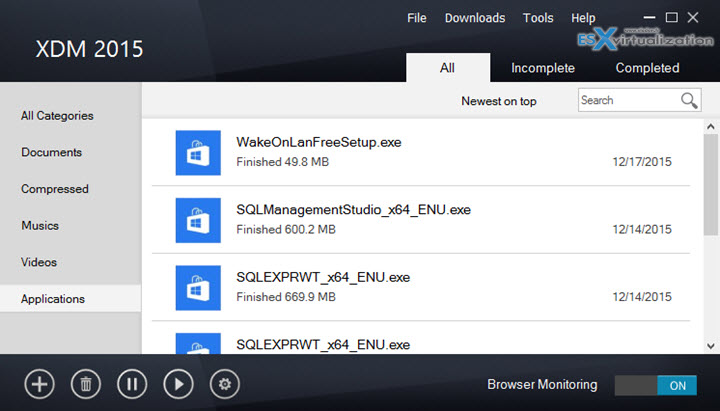Select the SQLManagementStudio_x64_ENU.exe file name
Screen dimensions: 720x411
354,210
